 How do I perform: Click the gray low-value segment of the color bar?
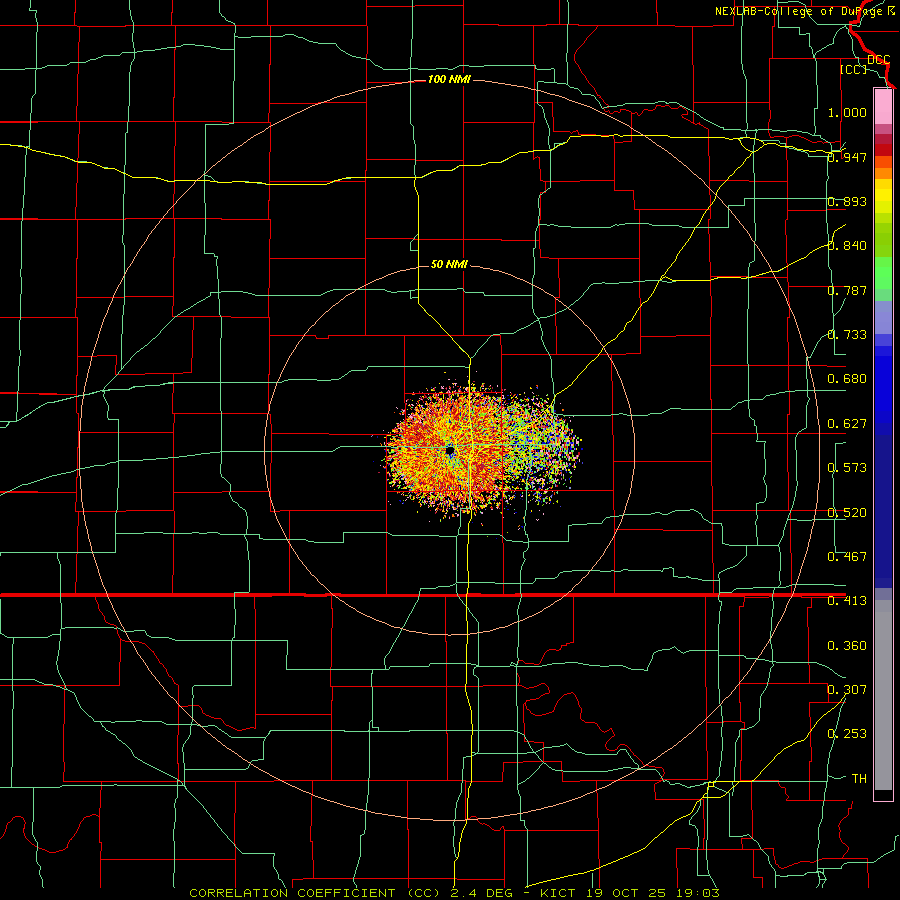point(883,695)
